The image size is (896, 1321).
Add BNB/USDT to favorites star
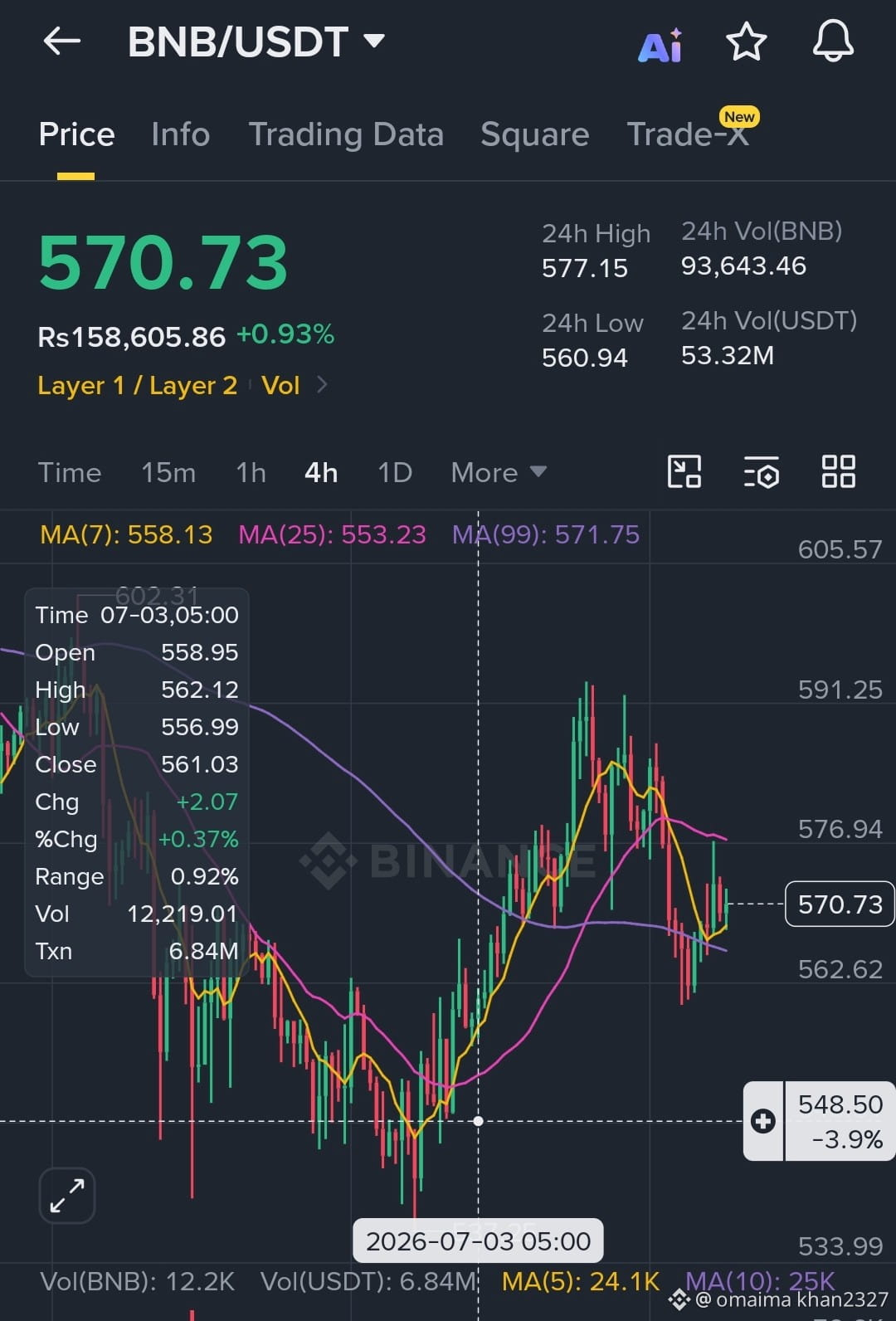pyautogui.click(x=747, y=41)
